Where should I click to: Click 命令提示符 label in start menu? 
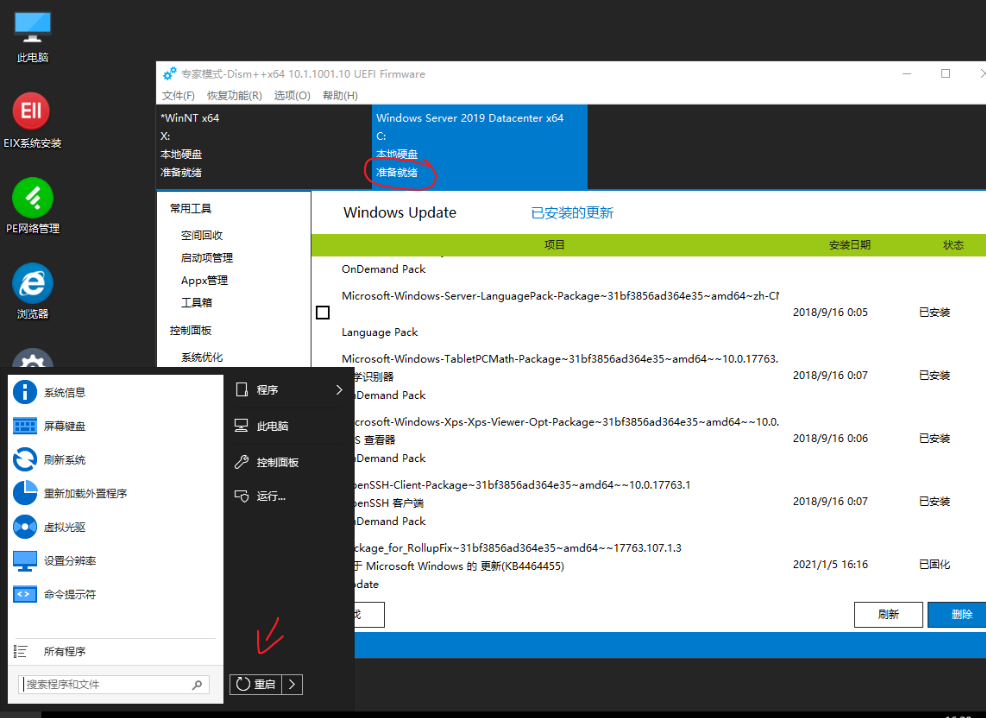click(x=69, y=594)
